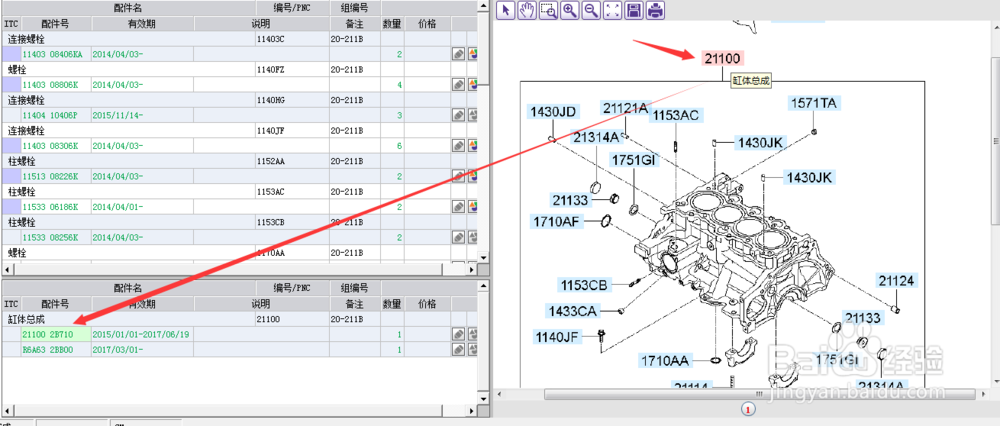
Task: Select callout 21314A near top of block
Action: [597, 136]
